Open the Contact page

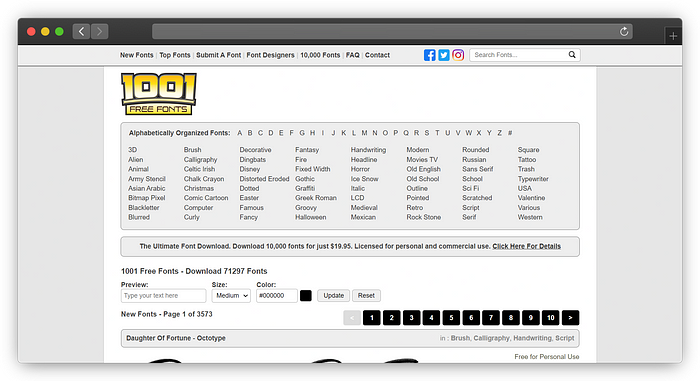coord(377,55)
